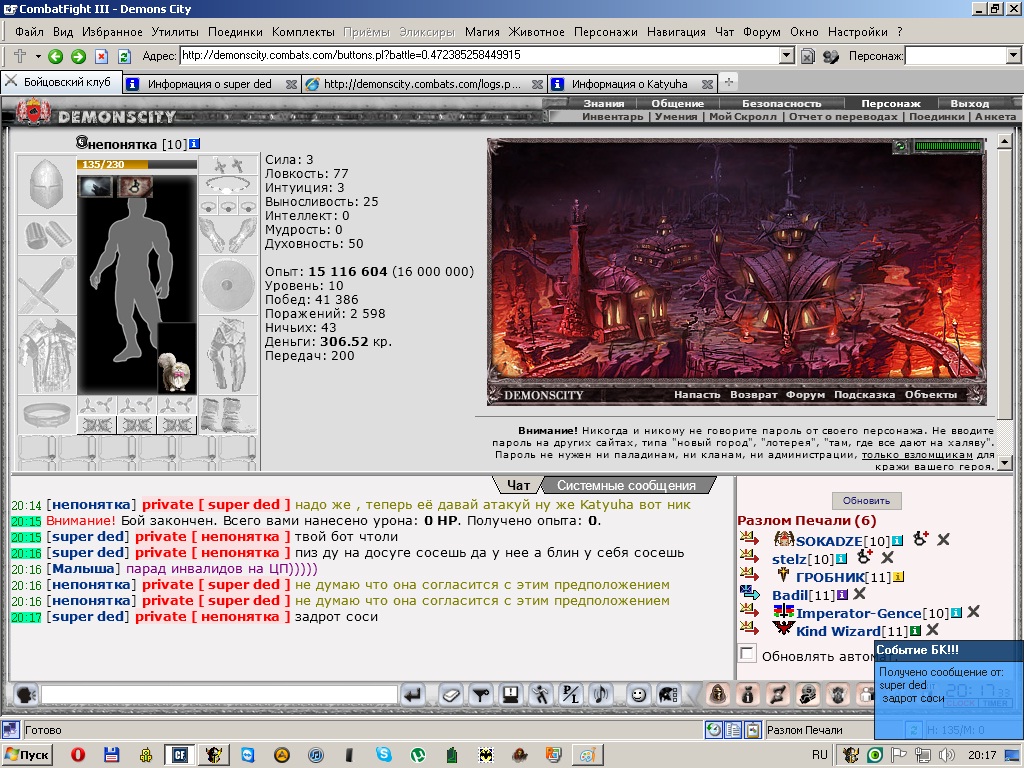Open the smiley emoticons picker
The image size is (1024, 768).
coord(638,695)
